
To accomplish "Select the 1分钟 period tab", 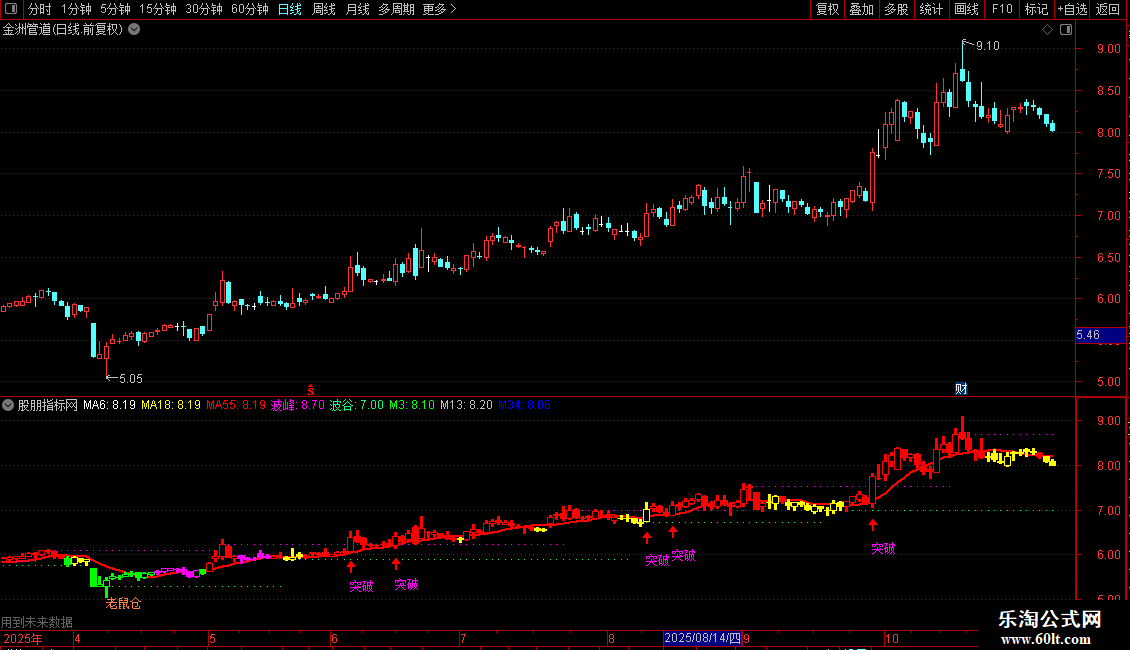I will pos(76,9).
